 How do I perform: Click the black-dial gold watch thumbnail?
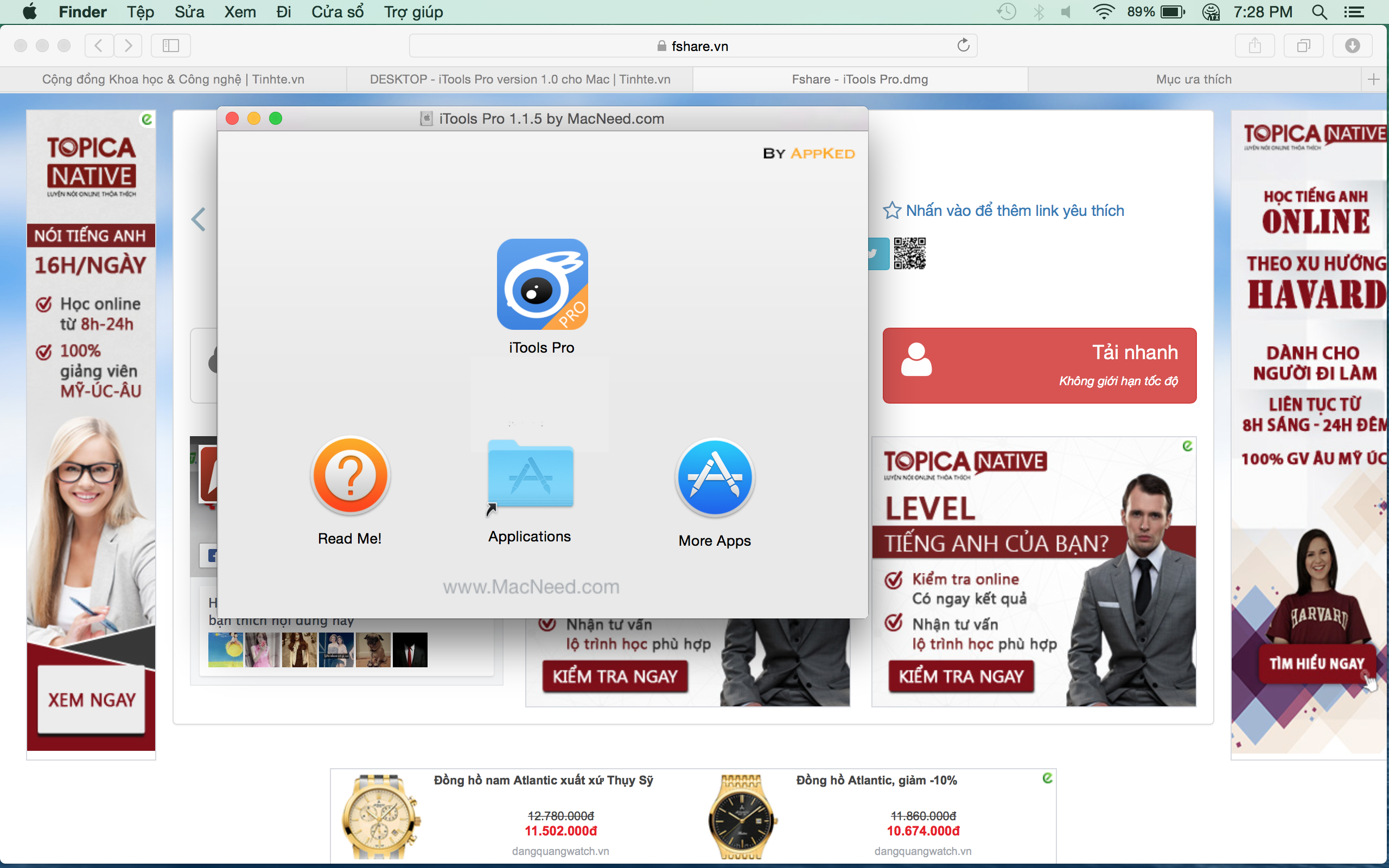click(x=742, y=816)
